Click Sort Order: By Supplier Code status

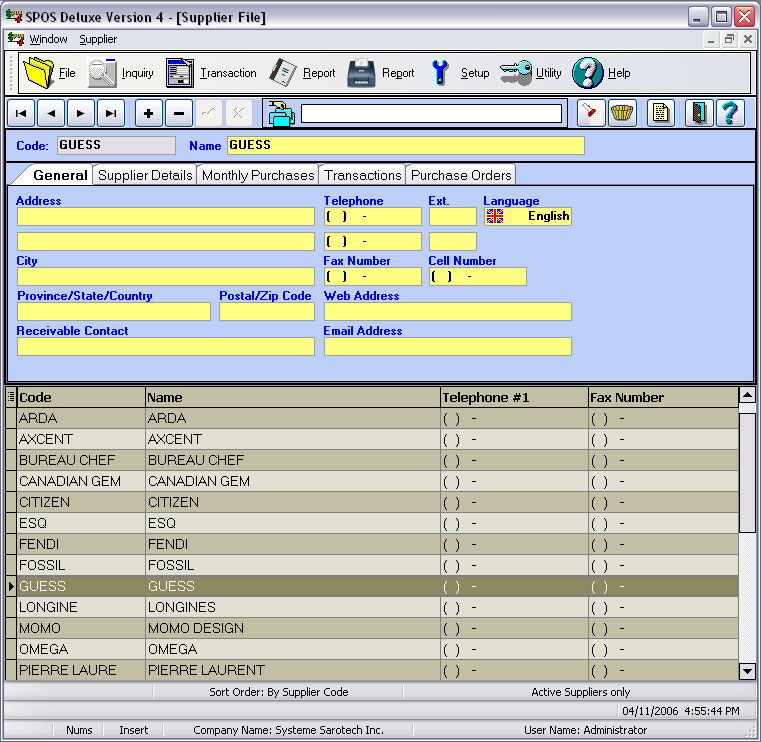click(x=279, y=692)
